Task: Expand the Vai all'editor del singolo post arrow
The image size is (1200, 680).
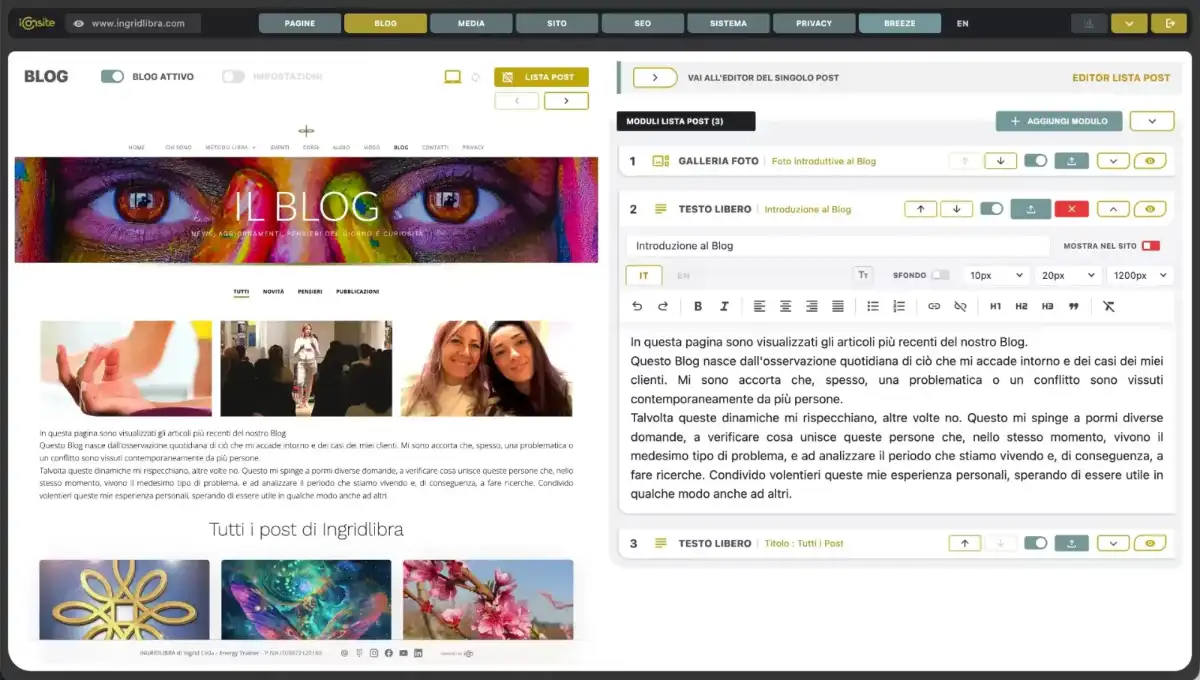Action: point(655,77)
